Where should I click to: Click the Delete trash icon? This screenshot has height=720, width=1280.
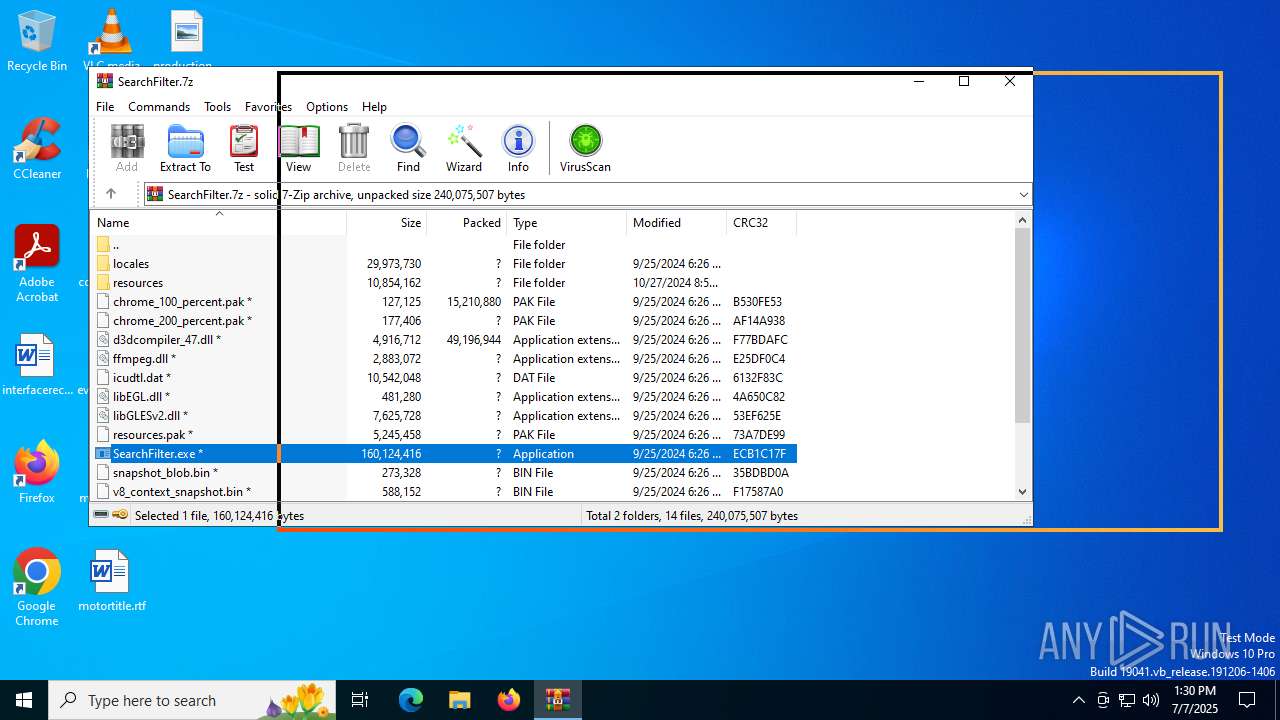(x=354, y=148)
